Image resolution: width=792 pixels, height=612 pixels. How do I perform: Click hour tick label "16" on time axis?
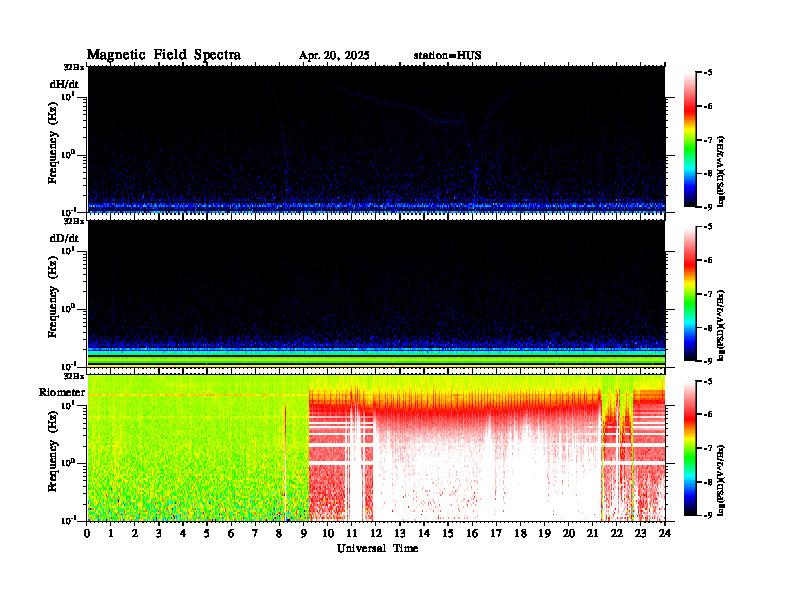point(472,534)
